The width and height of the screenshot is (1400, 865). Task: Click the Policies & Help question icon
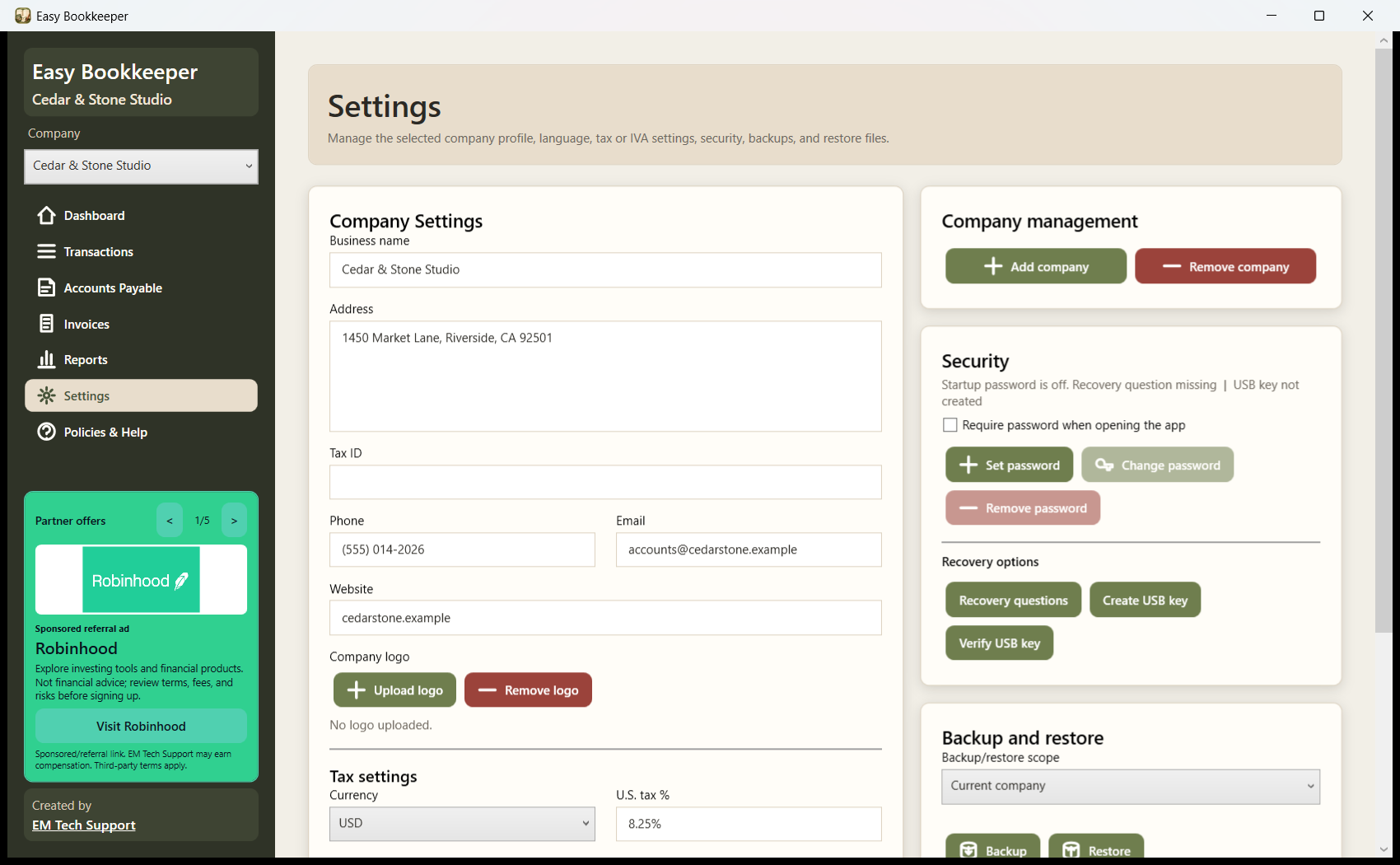(47, 432)
